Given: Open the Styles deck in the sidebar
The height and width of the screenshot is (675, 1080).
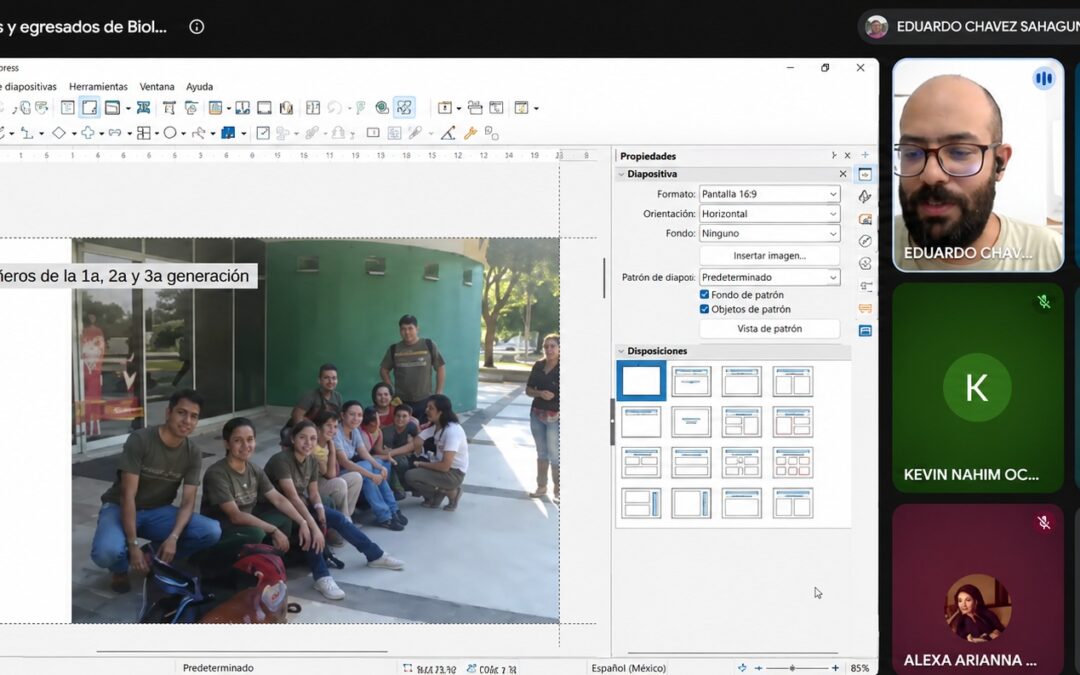Looking at the screenshot, I should click(865, 197).
